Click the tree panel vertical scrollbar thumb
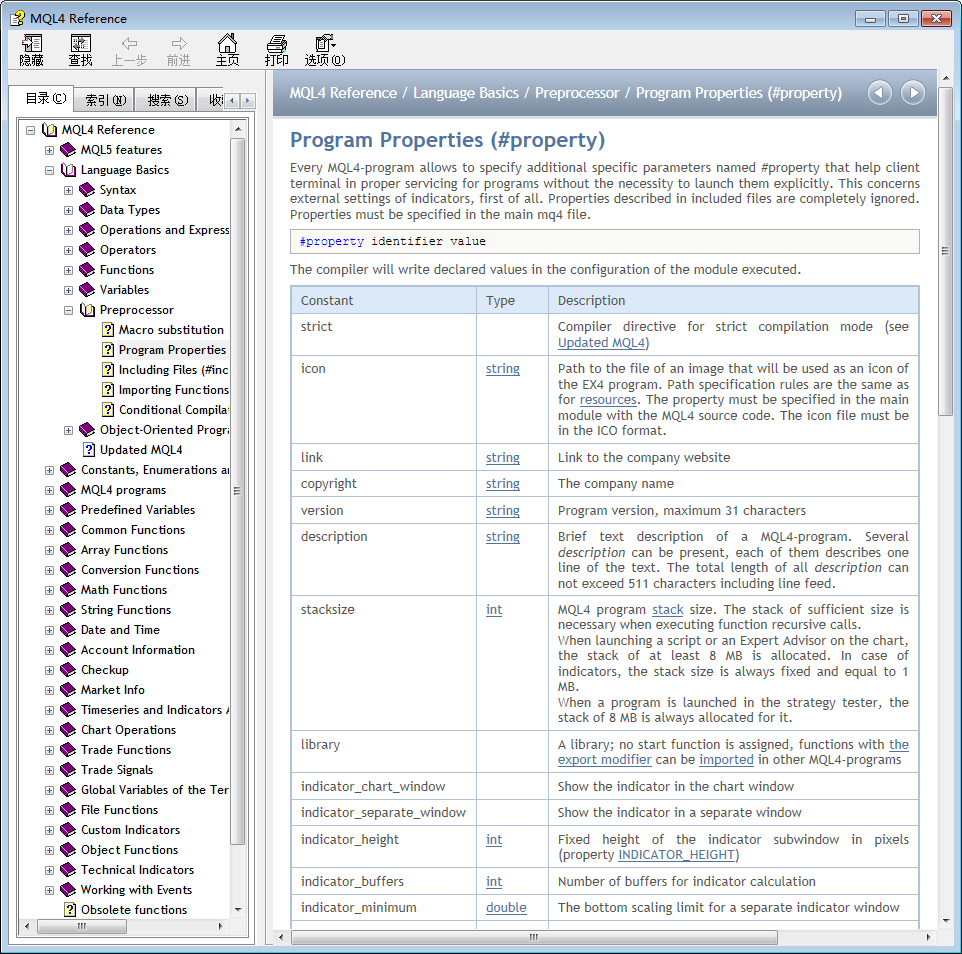The height and width of the screenshot is (954, 962). [237, 491]
